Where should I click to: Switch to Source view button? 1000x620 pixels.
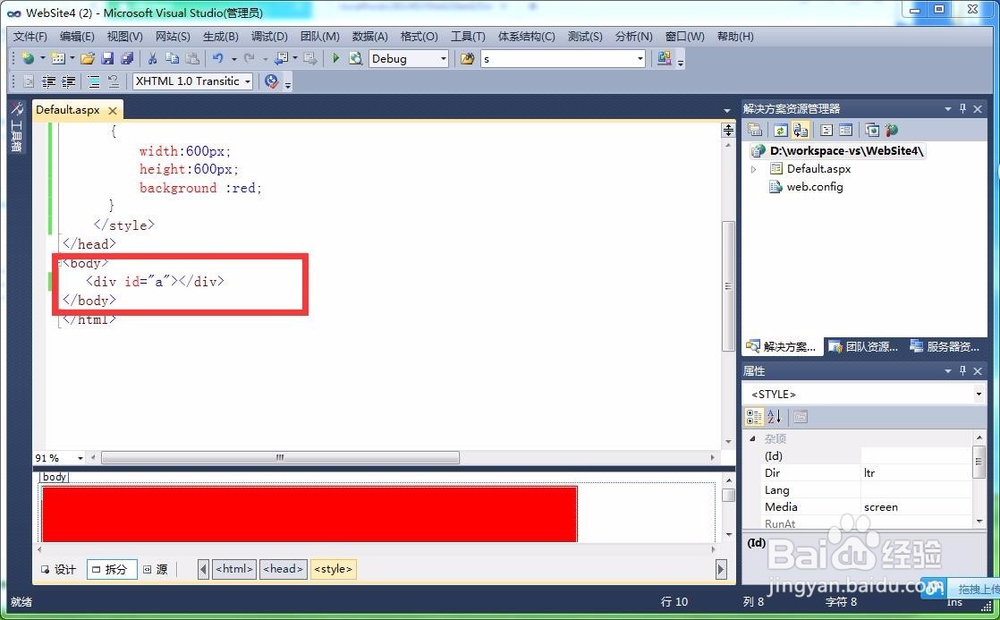[156, 569]
